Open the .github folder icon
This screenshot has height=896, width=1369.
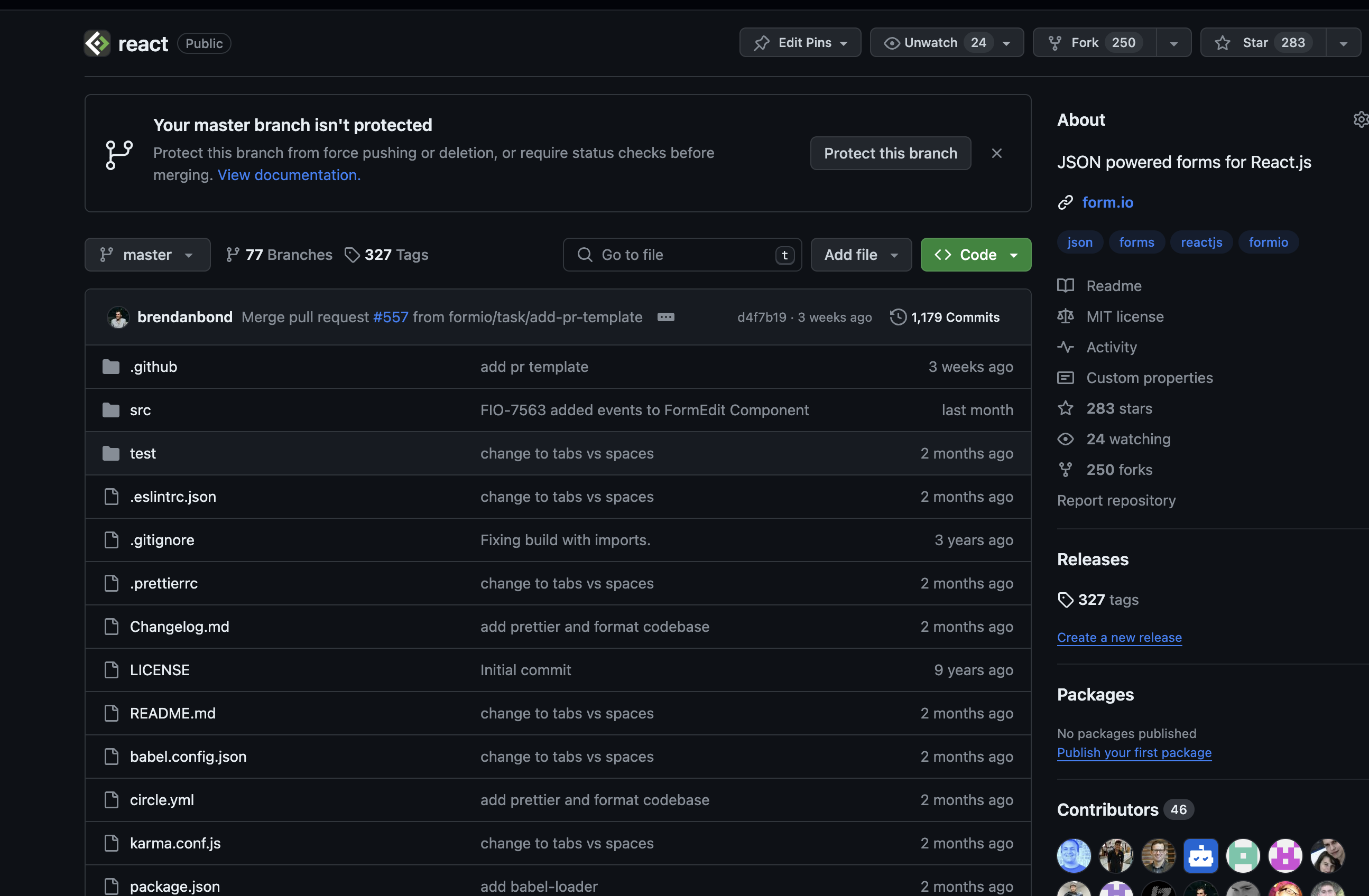pyautogui.click(x=110, y=367)
